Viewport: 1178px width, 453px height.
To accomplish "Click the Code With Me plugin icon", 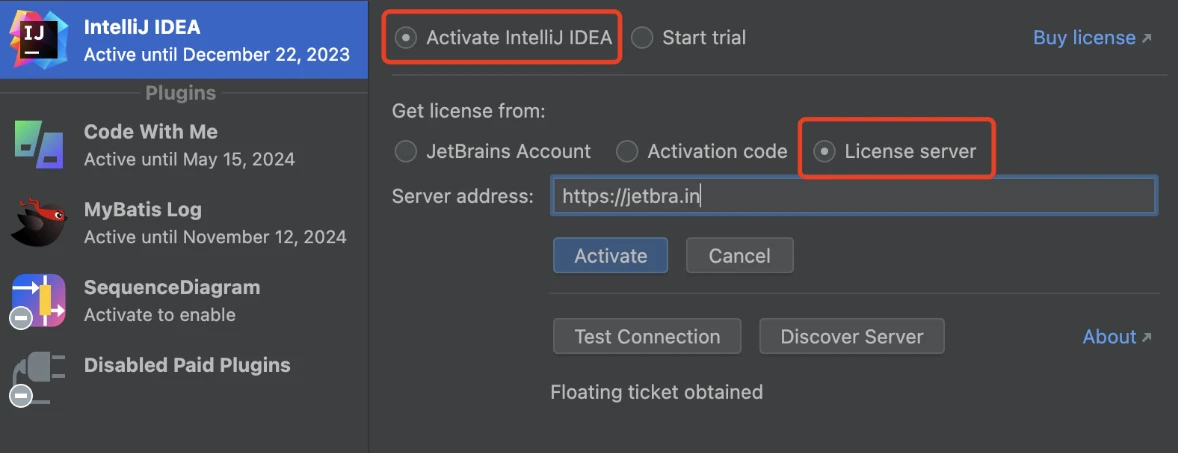I will pos(39,145).
